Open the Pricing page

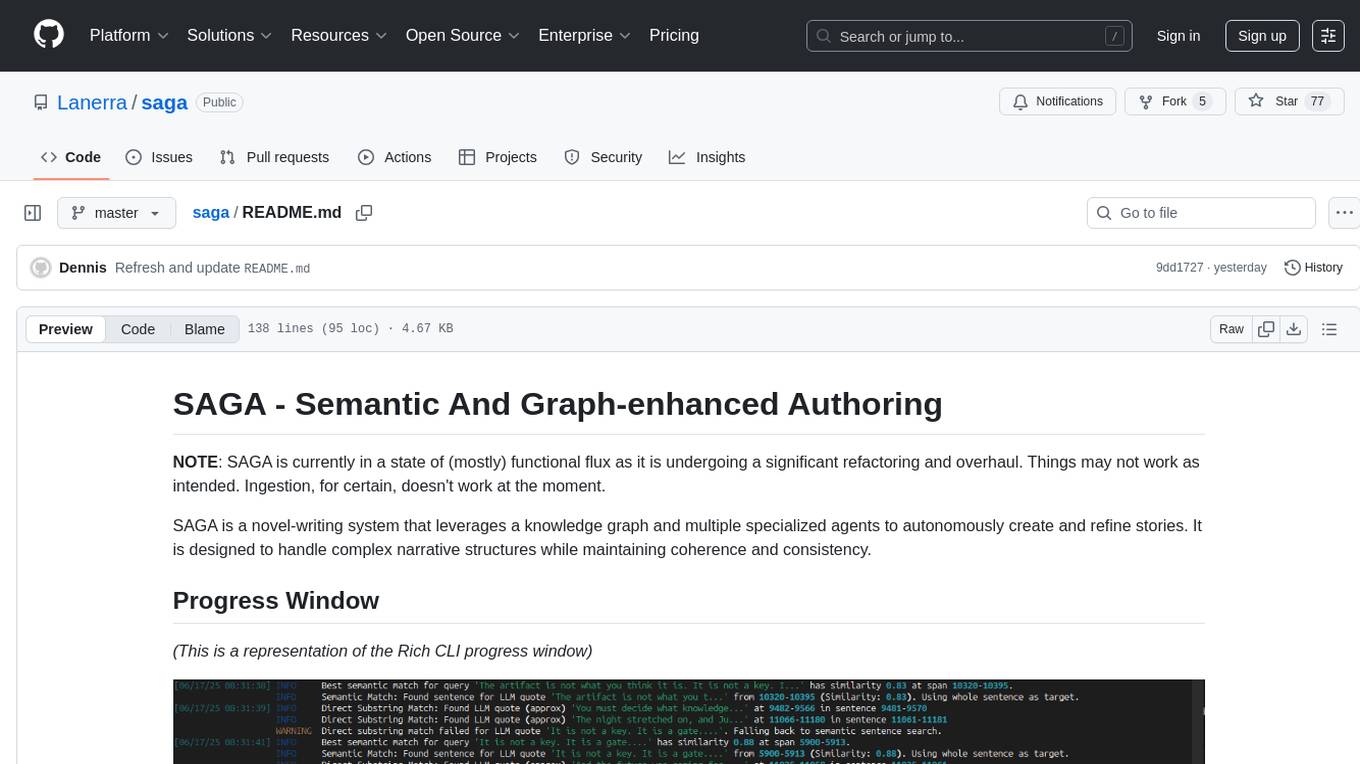pyautogui.click(x=674, y=35)
